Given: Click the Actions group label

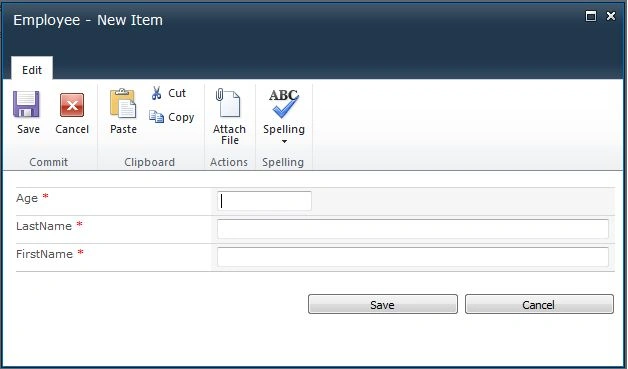Looking at the screenshot, I should point(229,162).
